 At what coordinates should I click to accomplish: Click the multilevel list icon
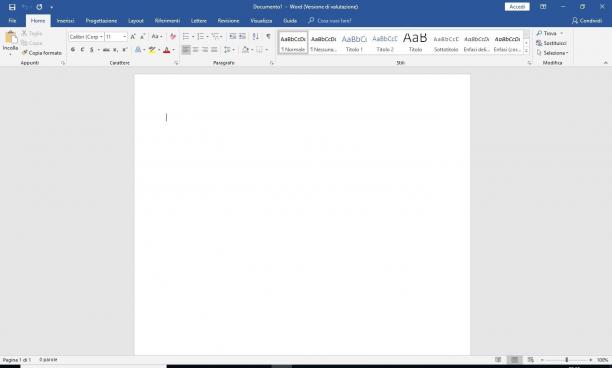point(215,37)
